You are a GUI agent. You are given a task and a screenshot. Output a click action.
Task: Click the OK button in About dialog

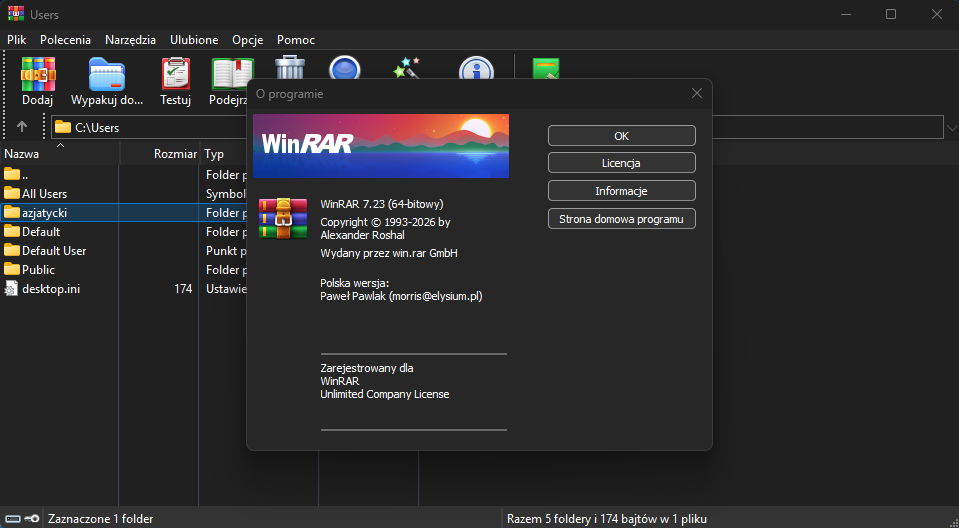(621, 136)
